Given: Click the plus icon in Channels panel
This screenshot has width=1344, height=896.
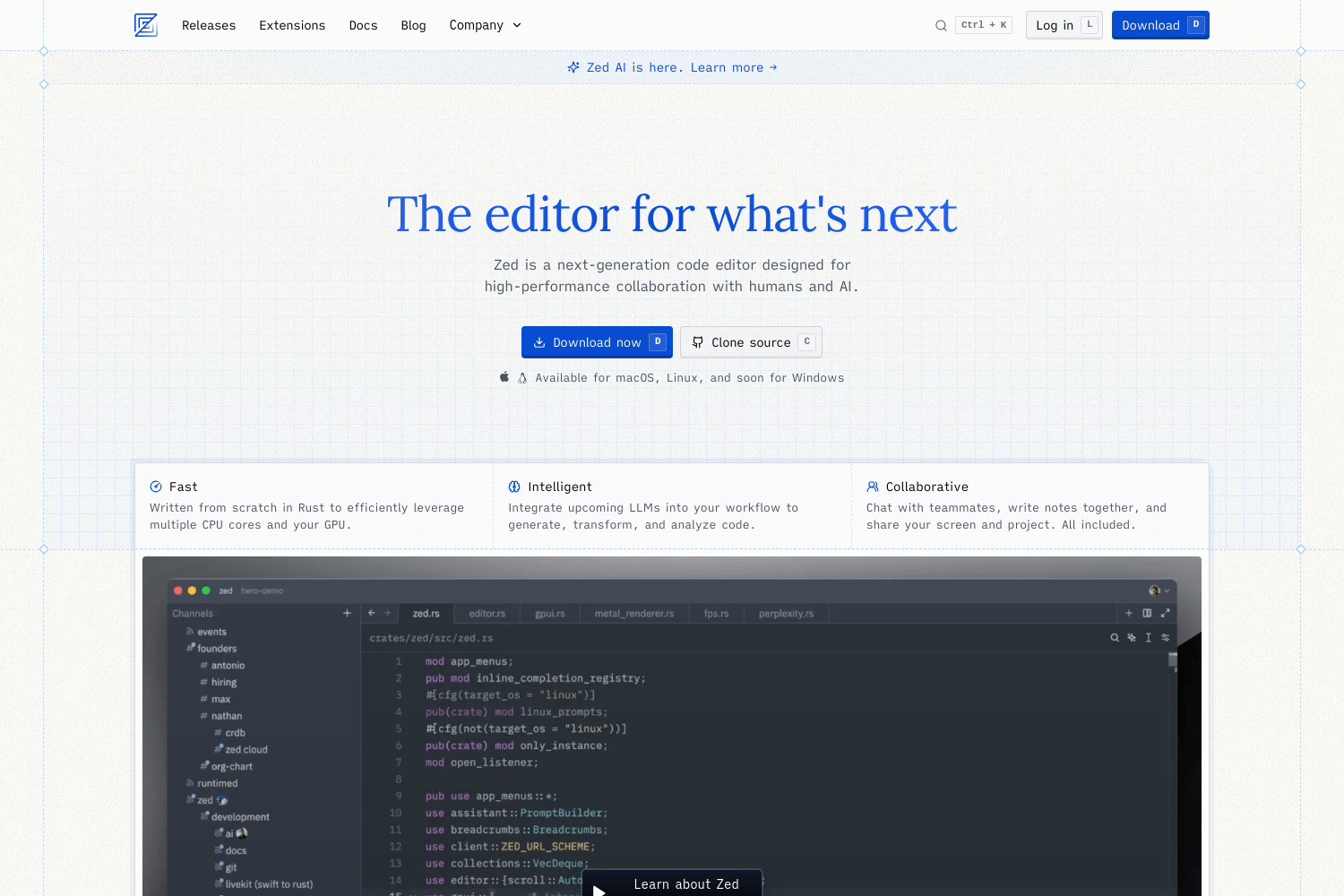Looking at the screenshot, I should [347, 613].
